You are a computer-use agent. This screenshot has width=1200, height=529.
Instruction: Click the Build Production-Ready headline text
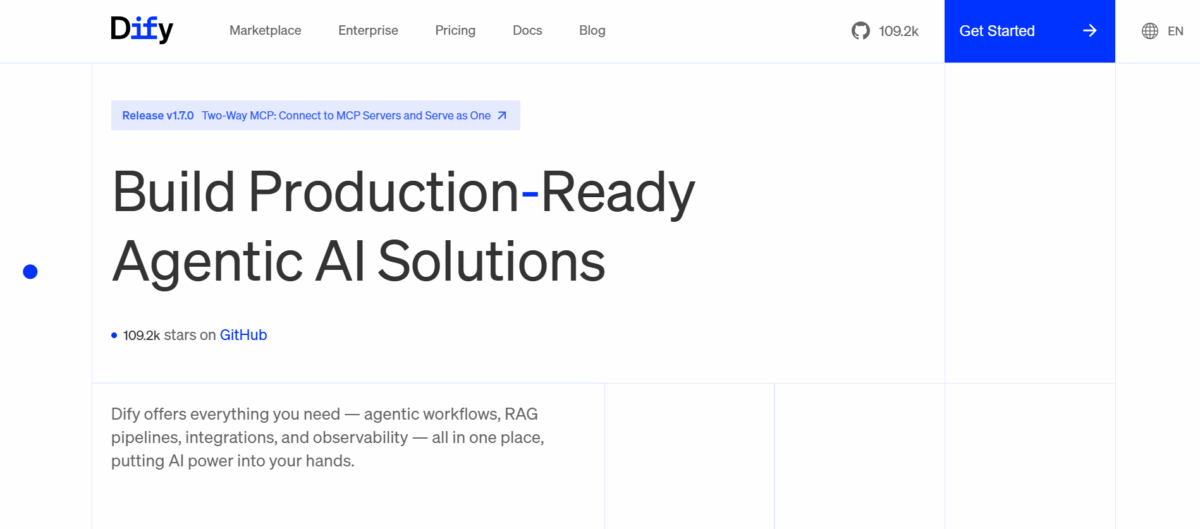(x=403, y=193)
